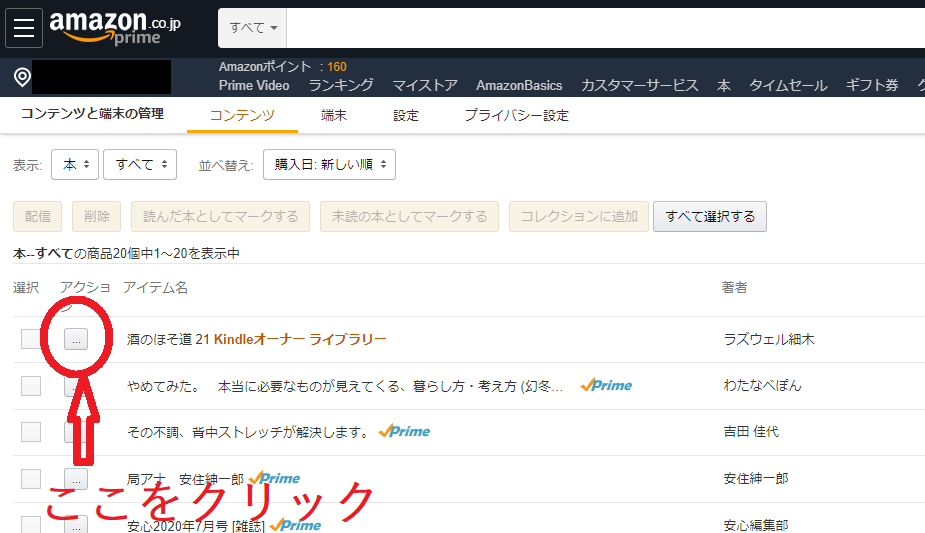The image size is (925, 533).
Task: Open マイストア in navigation bar
Action: point(425,85)
